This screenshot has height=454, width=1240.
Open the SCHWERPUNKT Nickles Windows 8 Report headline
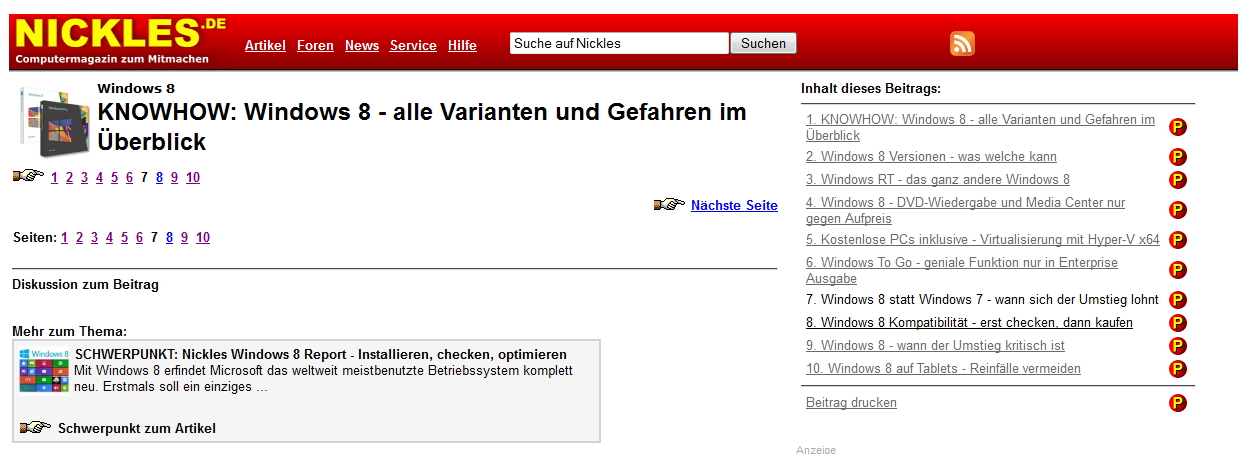pos(321,354)
